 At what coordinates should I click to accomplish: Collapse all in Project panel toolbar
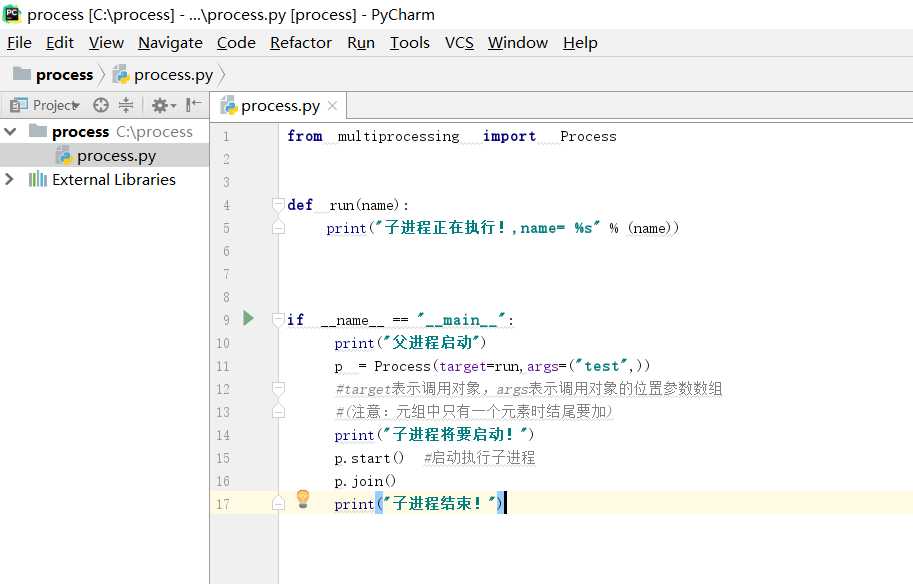126,105
